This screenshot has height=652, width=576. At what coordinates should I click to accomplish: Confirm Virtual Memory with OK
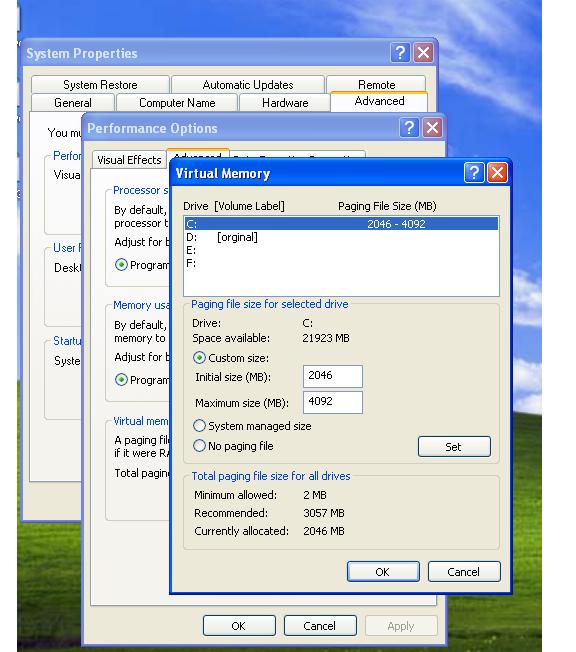tap(383, 572)
